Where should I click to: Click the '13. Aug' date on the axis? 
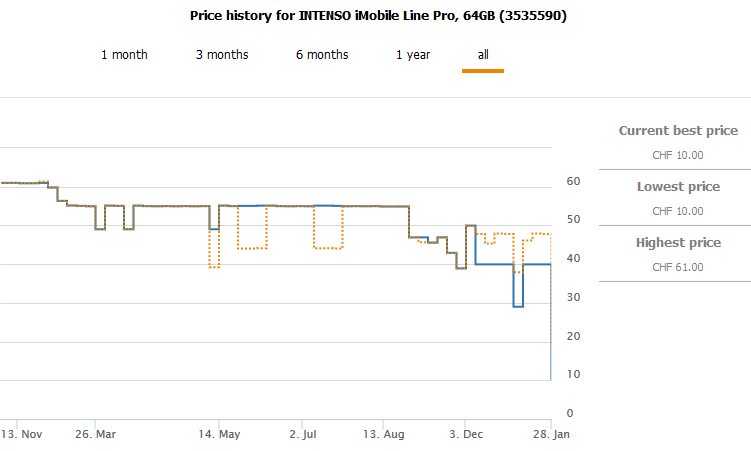coord(385,435)
